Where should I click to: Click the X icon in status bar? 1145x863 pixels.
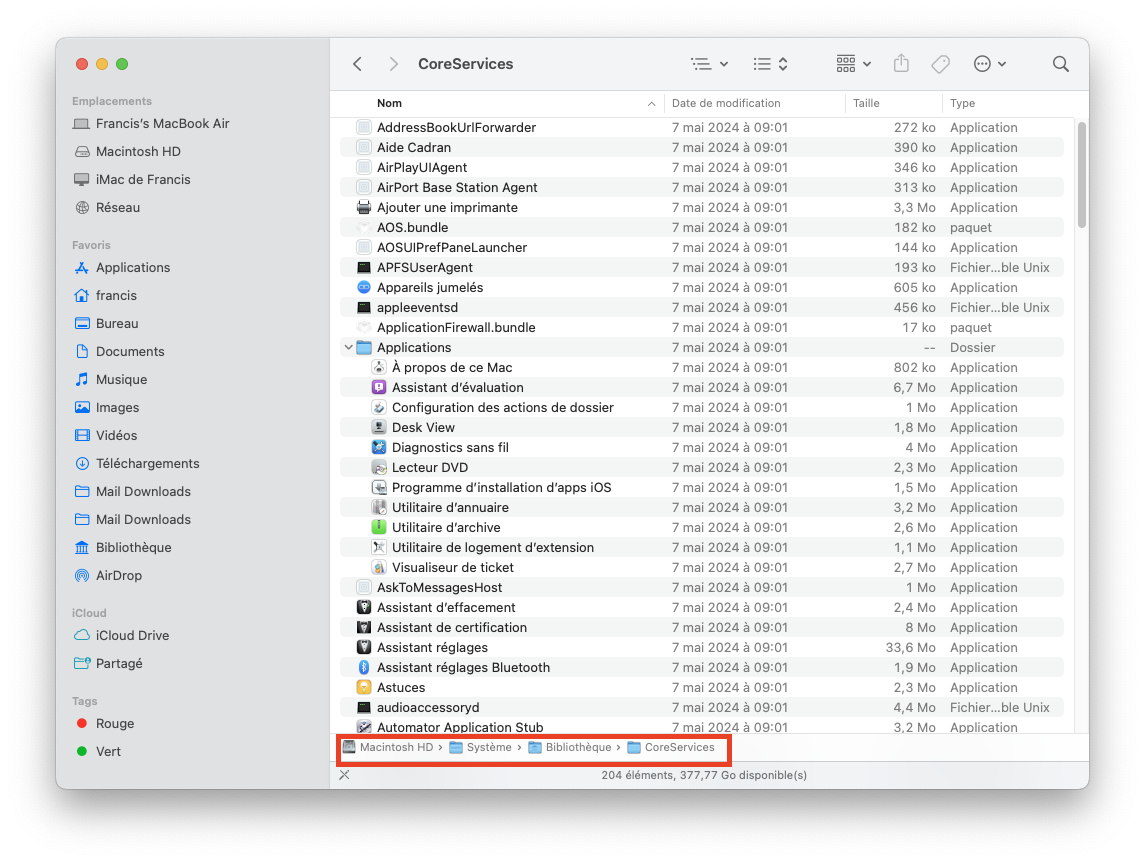(345, 775)
